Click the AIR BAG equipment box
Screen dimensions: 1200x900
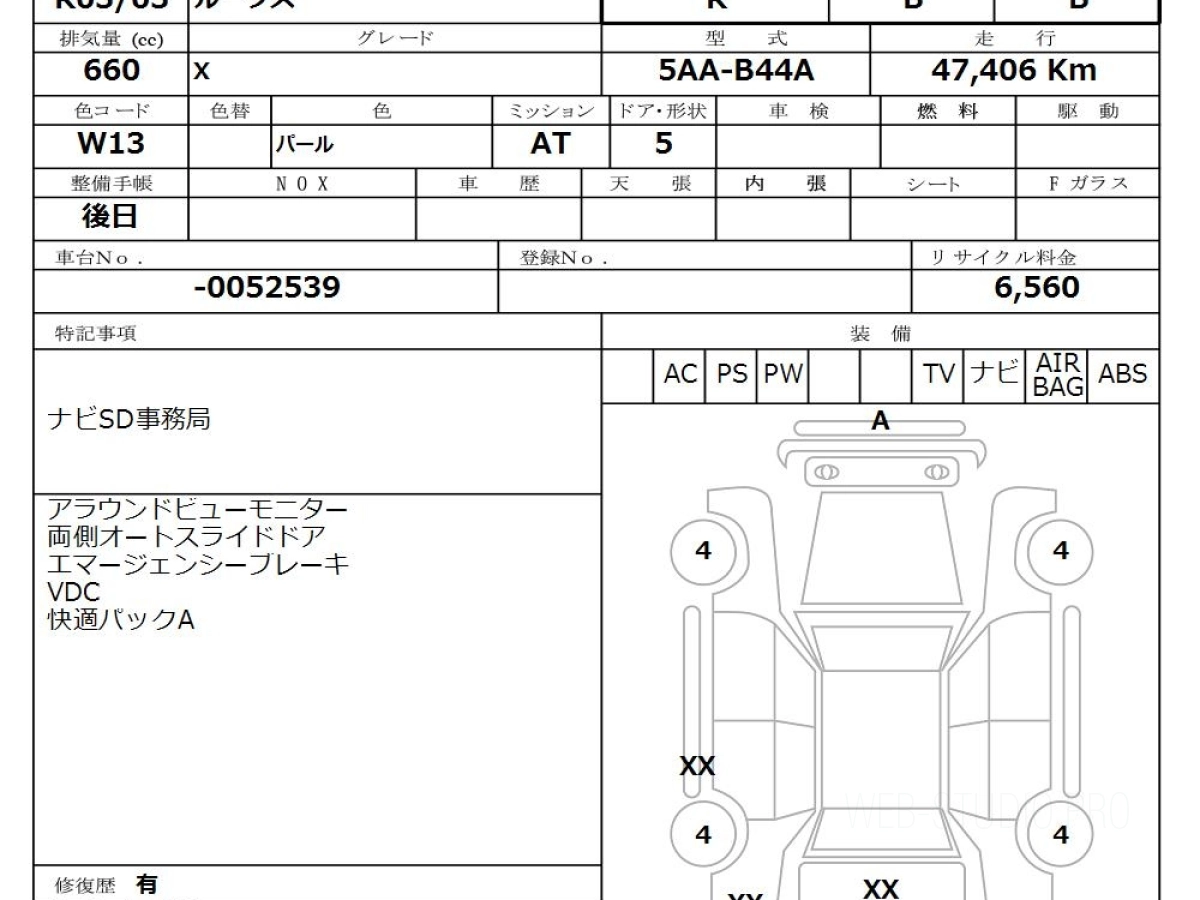(x=1058, y=375)
